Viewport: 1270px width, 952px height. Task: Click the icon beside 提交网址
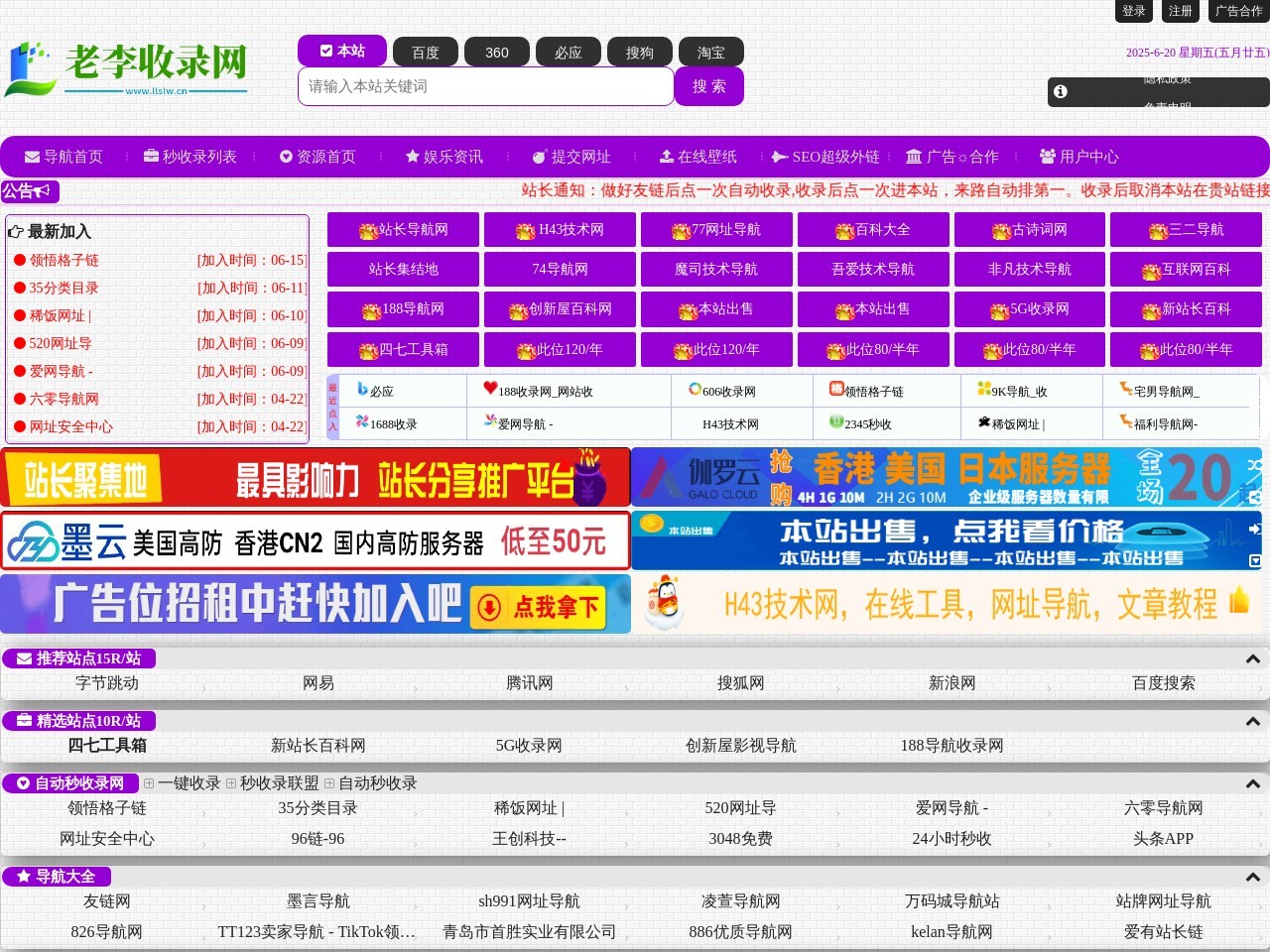[x=540, y=157]
